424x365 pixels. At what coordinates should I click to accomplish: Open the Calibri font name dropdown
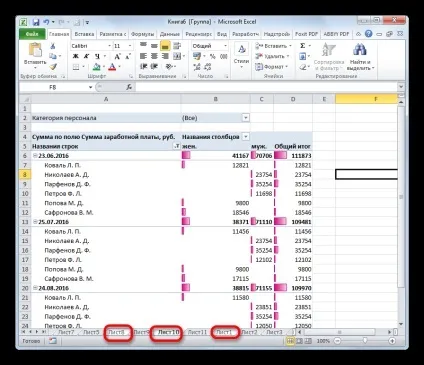point(109,46)
